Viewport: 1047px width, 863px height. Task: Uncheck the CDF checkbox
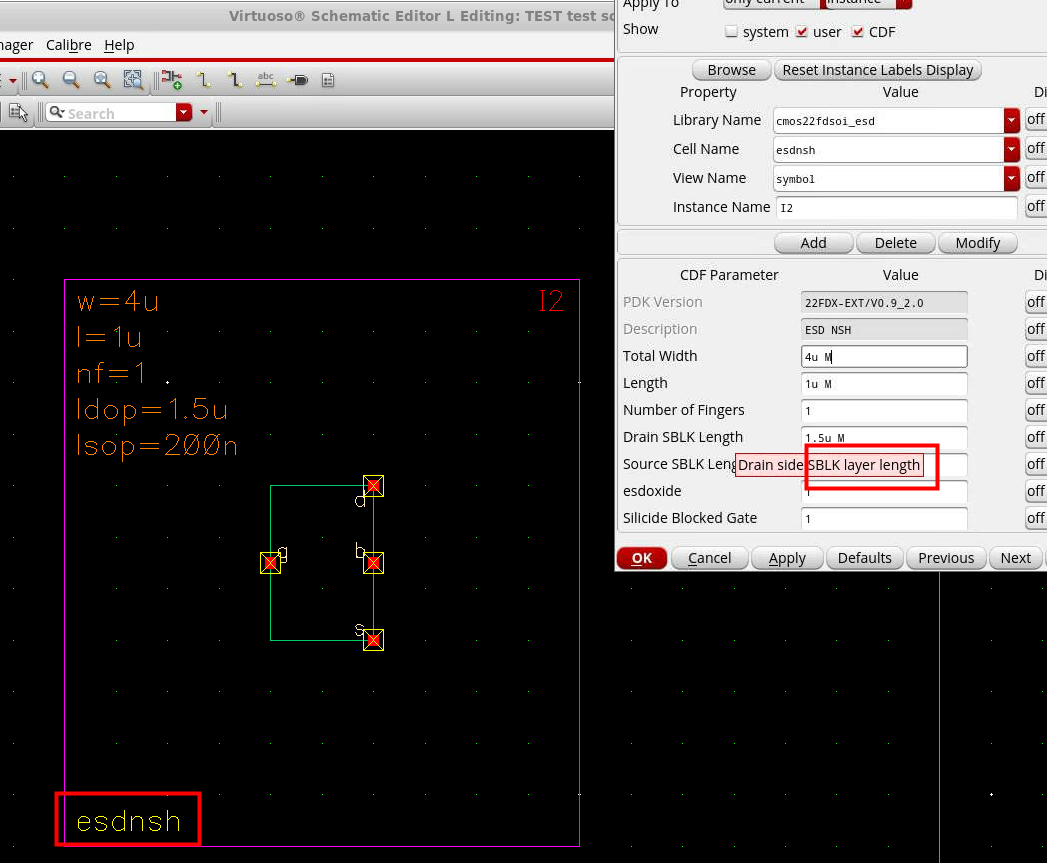pyautogui.click(x=858, y=31)
